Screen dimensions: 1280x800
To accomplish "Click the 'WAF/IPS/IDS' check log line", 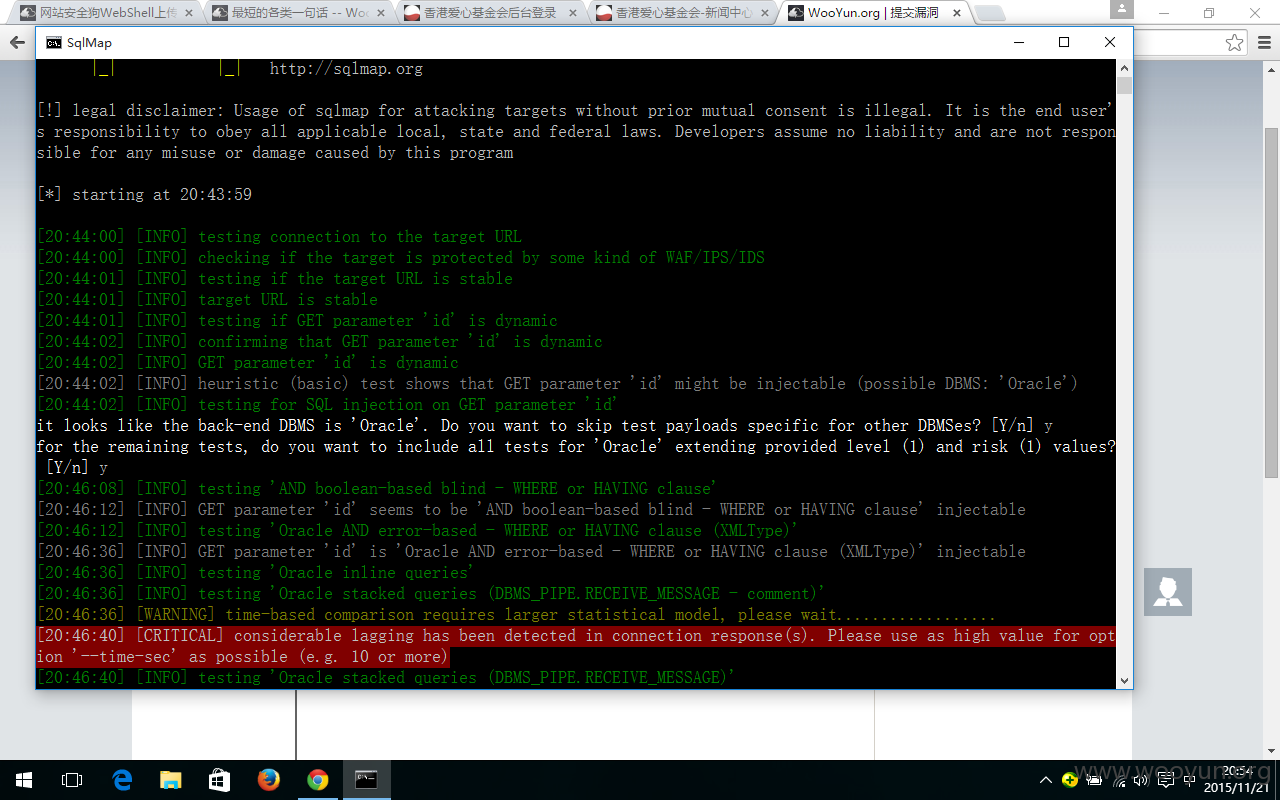I will [x=400, y=258].
